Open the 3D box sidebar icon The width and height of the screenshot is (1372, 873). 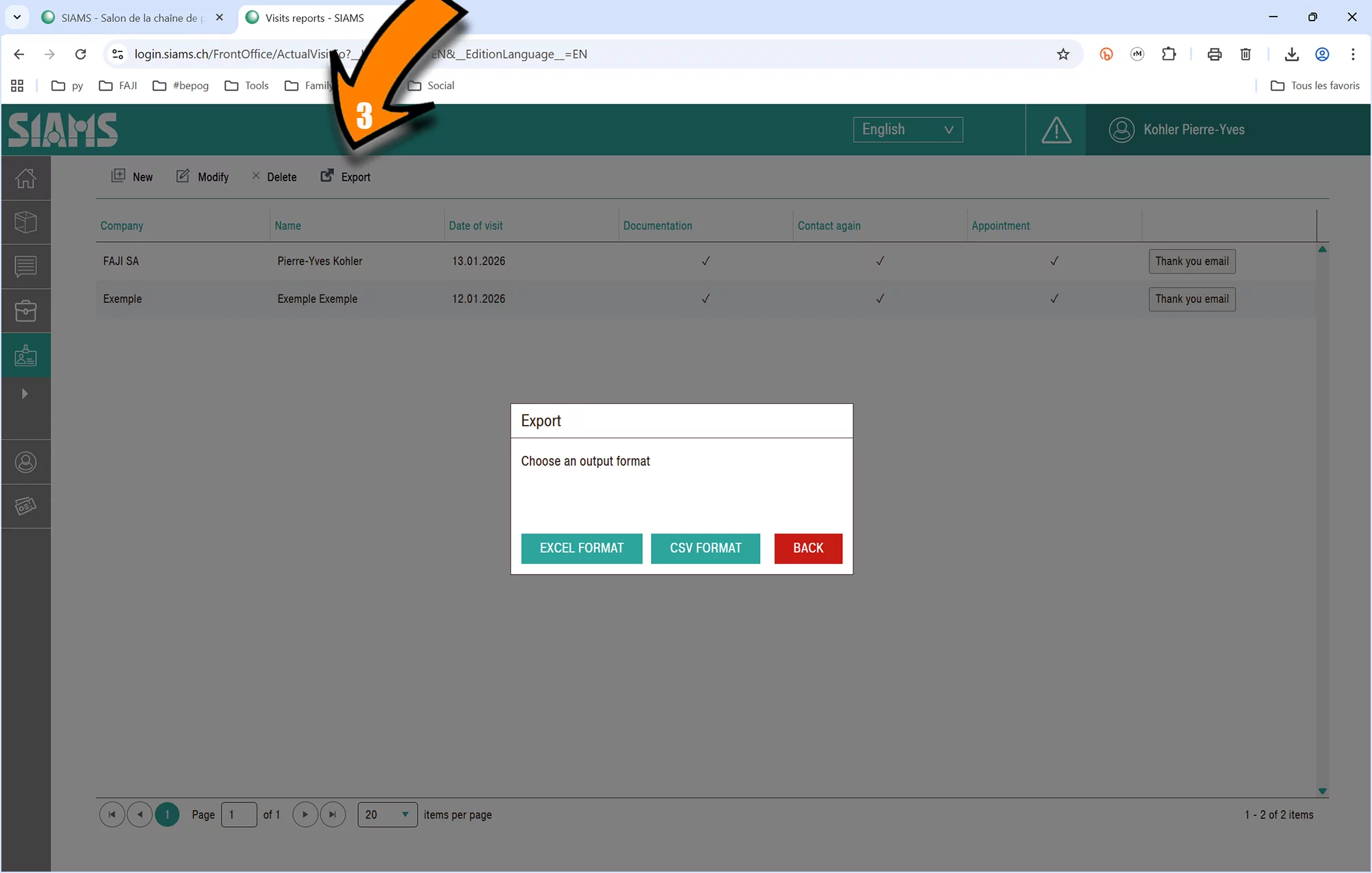pyautogui.click(x=25, y=222)
